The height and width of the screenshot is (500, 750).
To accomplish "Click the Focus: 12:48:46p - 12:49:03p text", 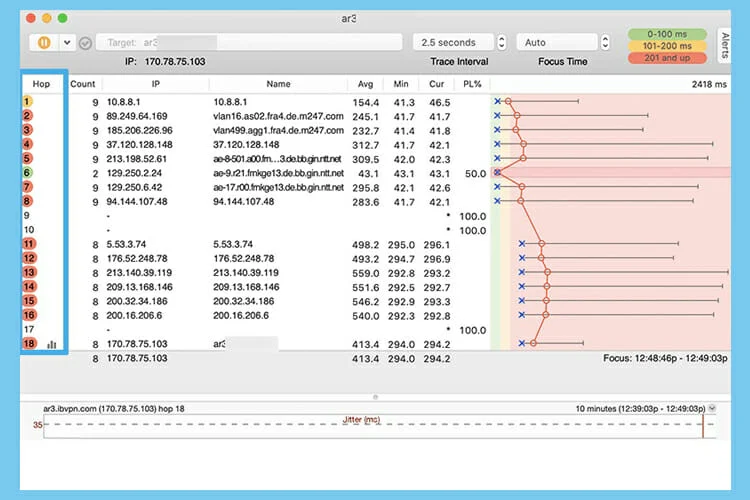I will coord(665,358).
